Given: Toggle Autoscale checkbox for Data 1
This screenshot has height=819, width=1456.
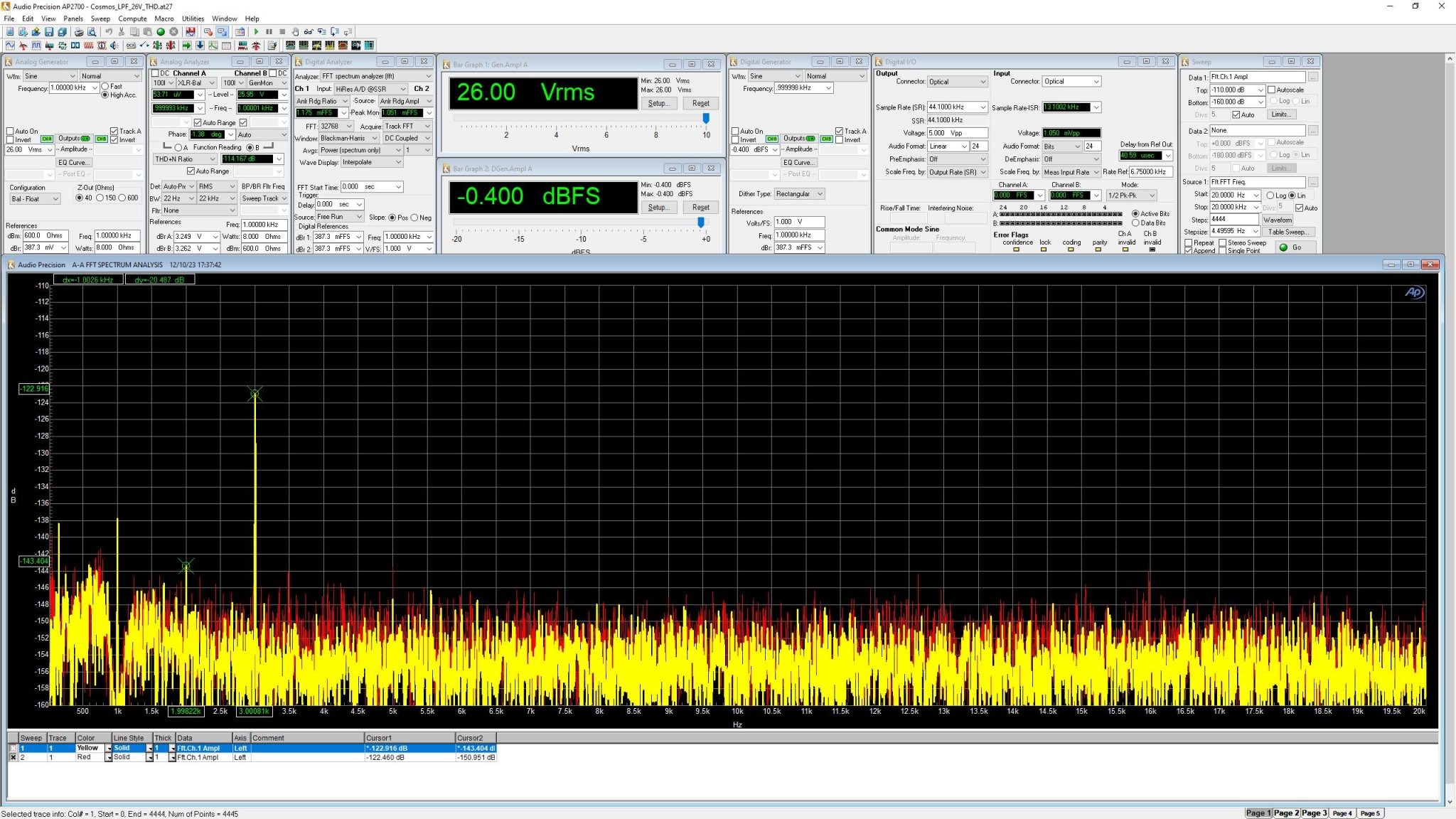Looking at the screenshot, I should [x=1271, y=90].
